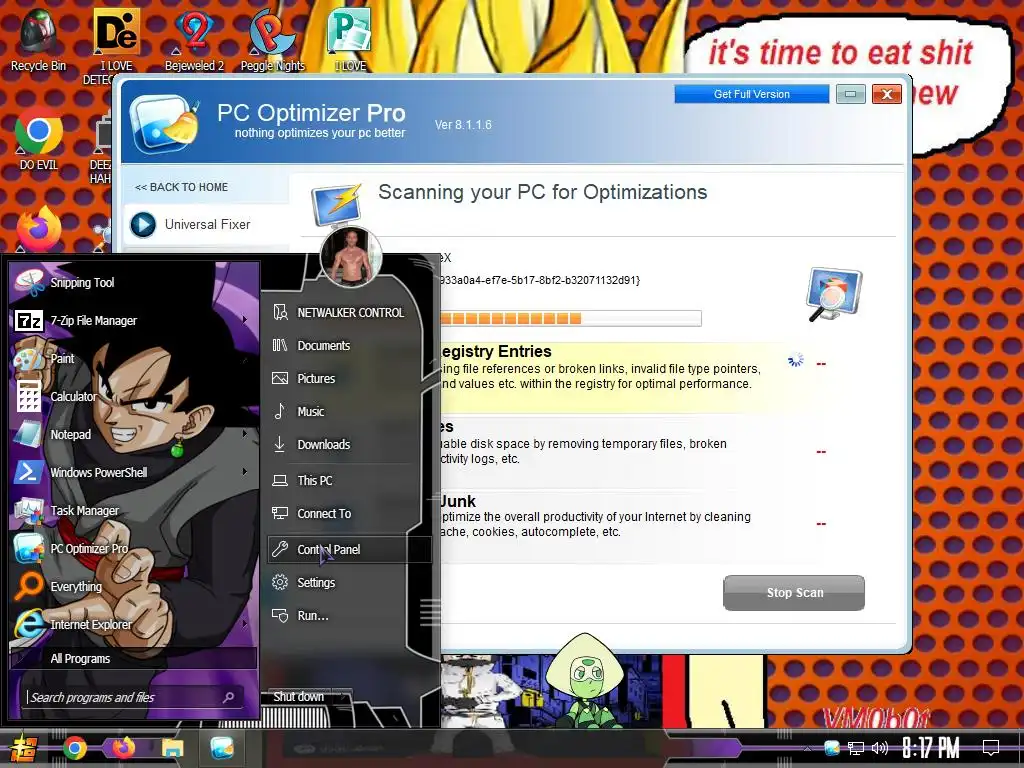
Task: Click the 8:17 PM taskbar clock
Action: pos(931,748)
